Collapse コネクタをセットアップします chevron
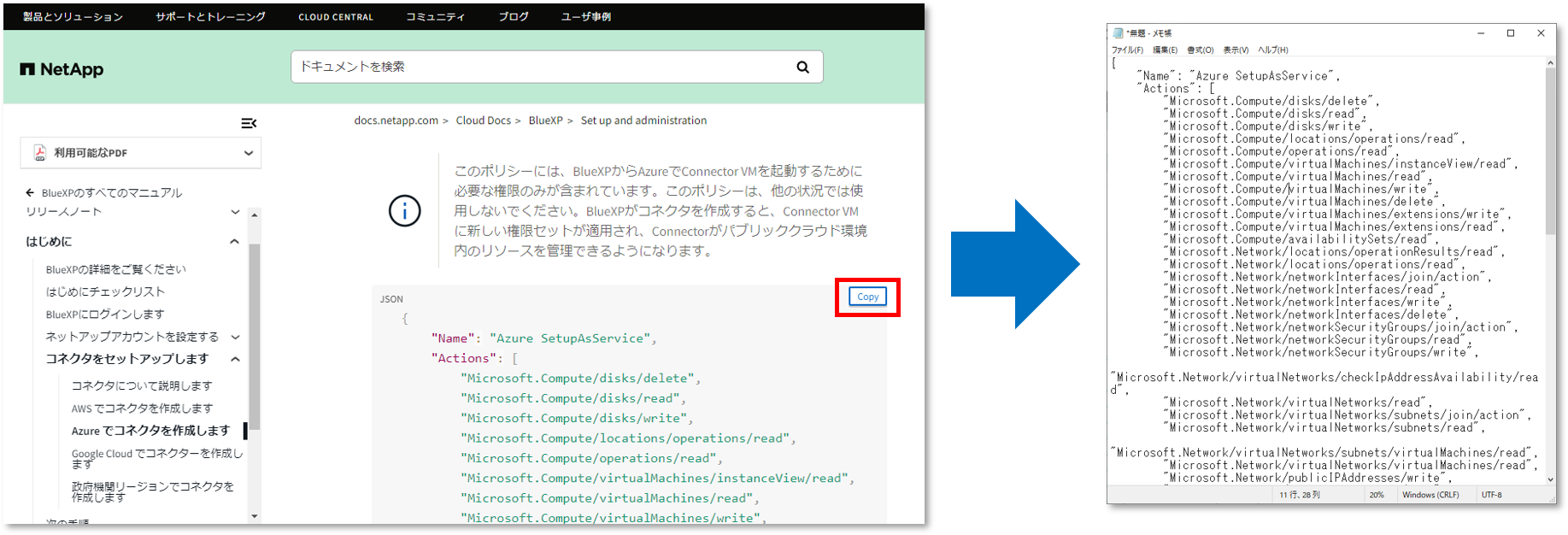Viewport: 1568px width, 535px height. point(235,359)
